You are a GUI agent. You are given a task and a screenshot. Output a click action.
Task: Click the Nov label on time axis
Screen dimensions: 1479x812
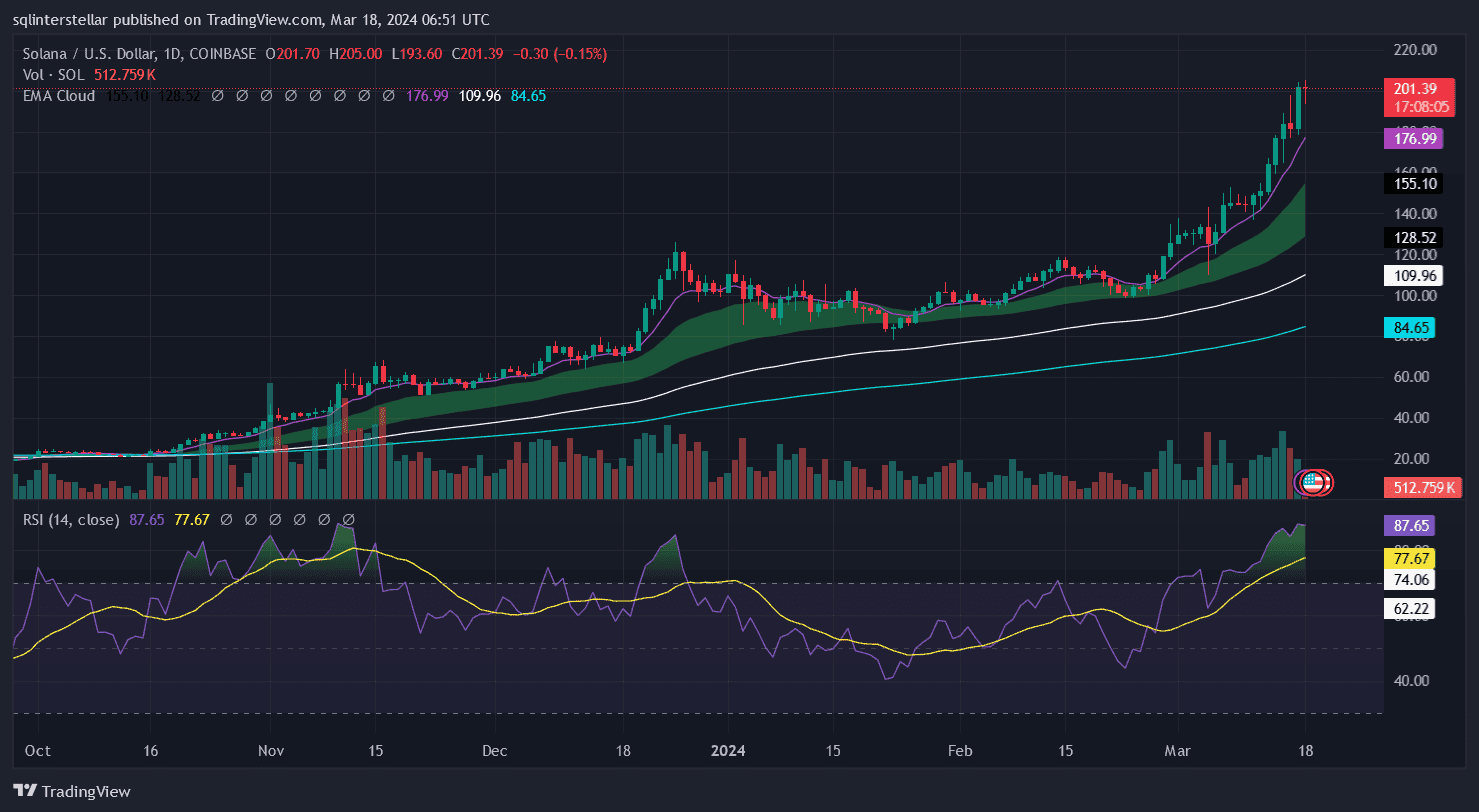pyautogui.click(x=270, y=750)
